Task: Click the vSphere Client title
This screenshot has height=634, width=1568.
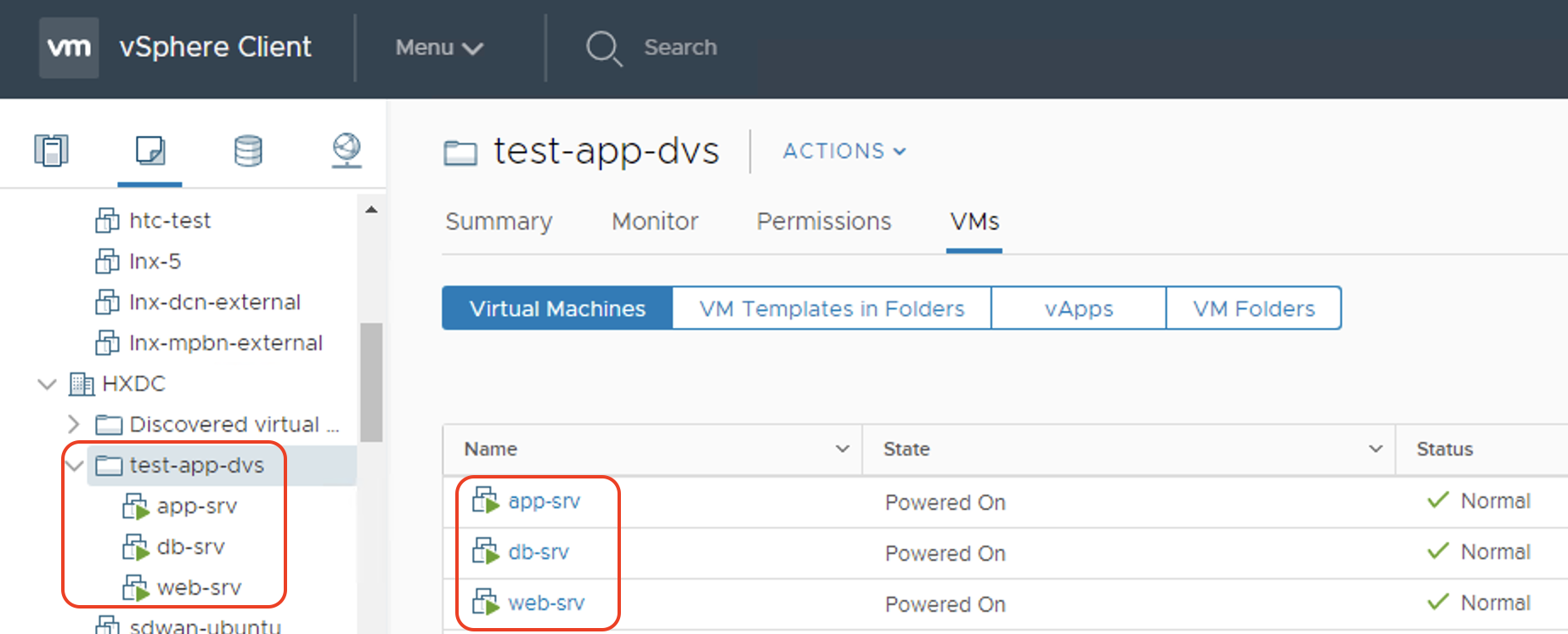Action: [216, 48]
